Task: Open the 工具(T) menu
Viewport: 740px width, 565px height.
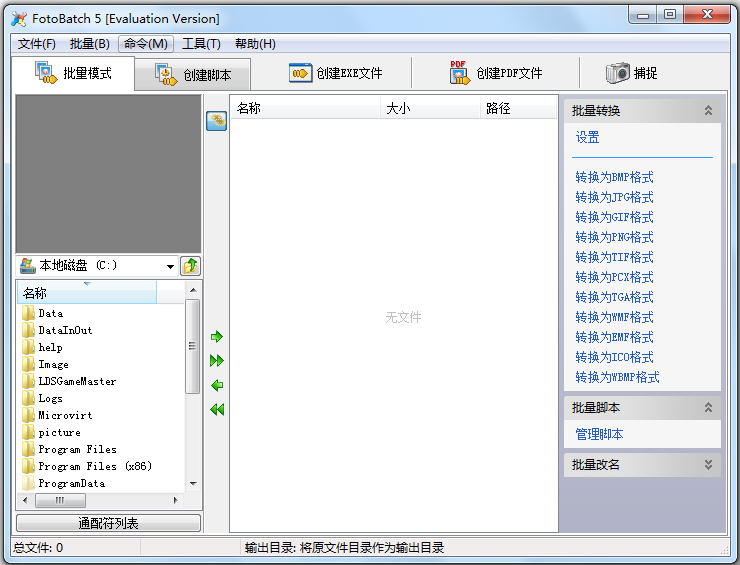Action: point(202,44)
